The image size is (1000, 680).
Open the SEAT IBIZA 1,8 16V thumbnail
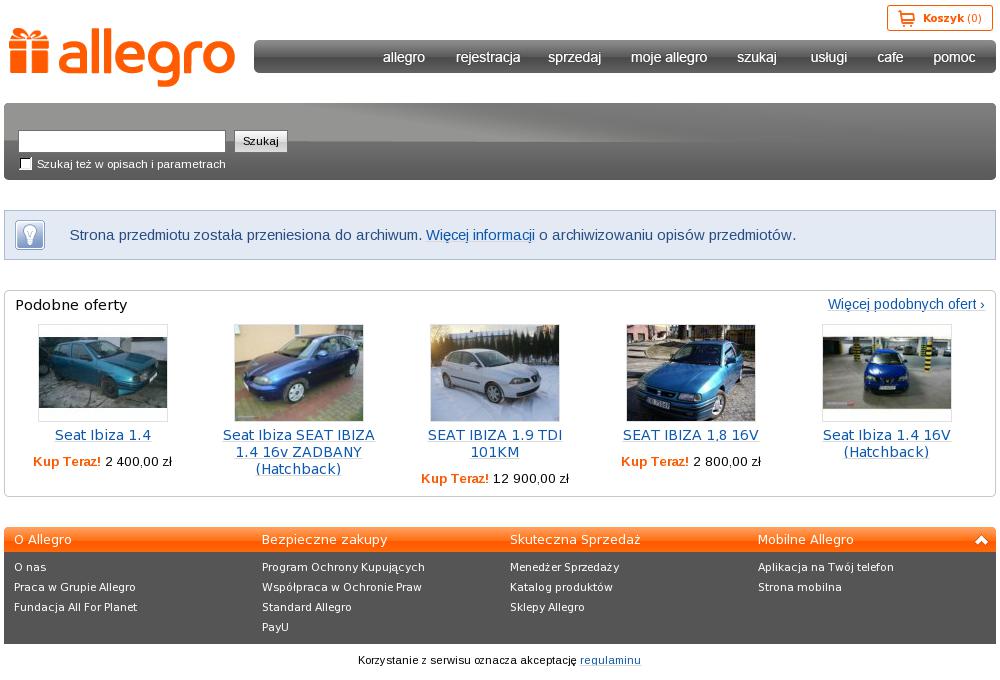coord(691,373)
